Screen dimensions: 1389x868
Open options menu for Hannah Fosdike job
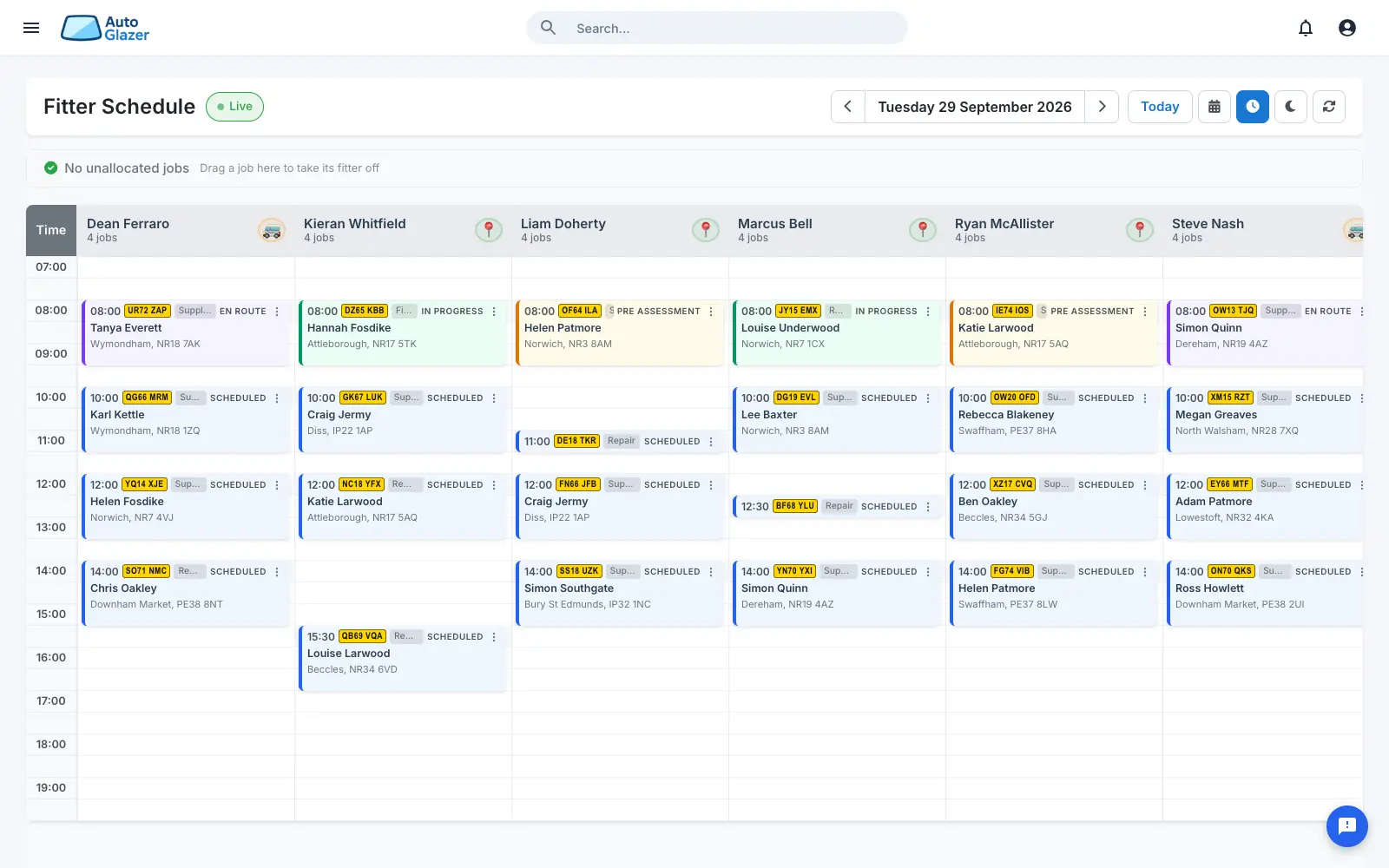494,312
